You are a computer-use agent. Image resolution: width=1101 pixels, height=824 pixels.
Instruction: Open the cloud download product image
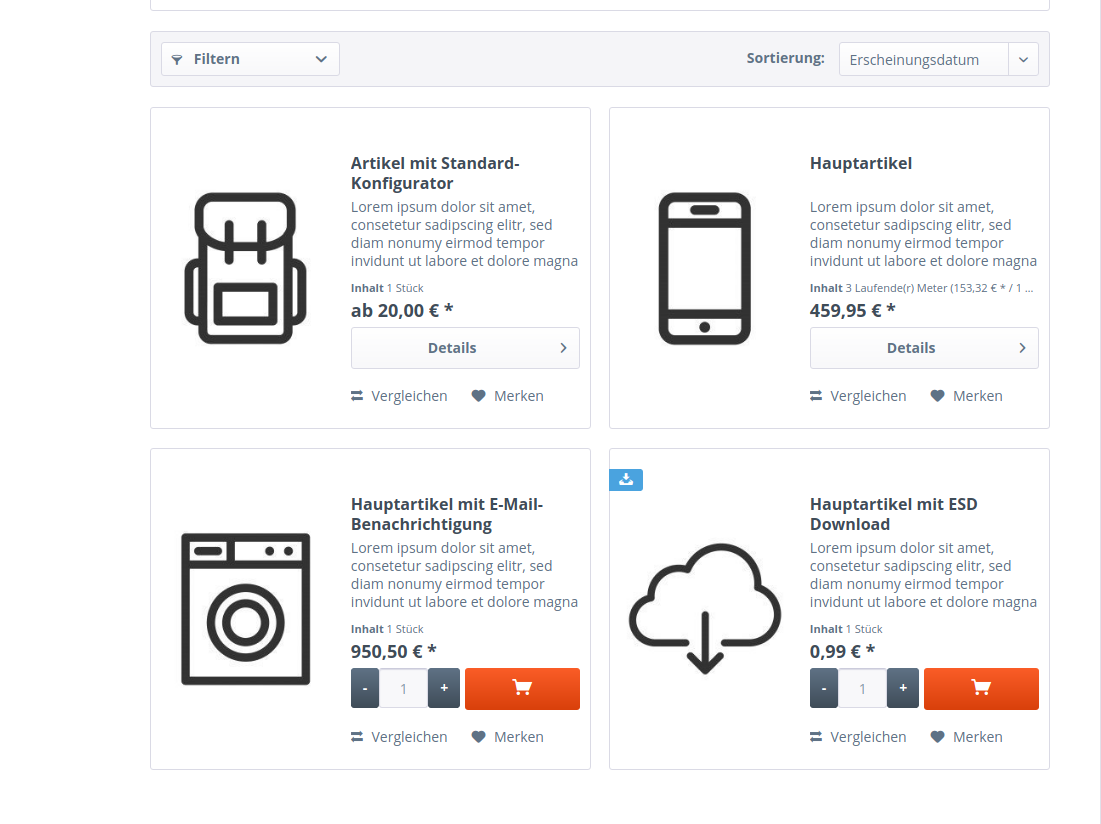[704, 609]
